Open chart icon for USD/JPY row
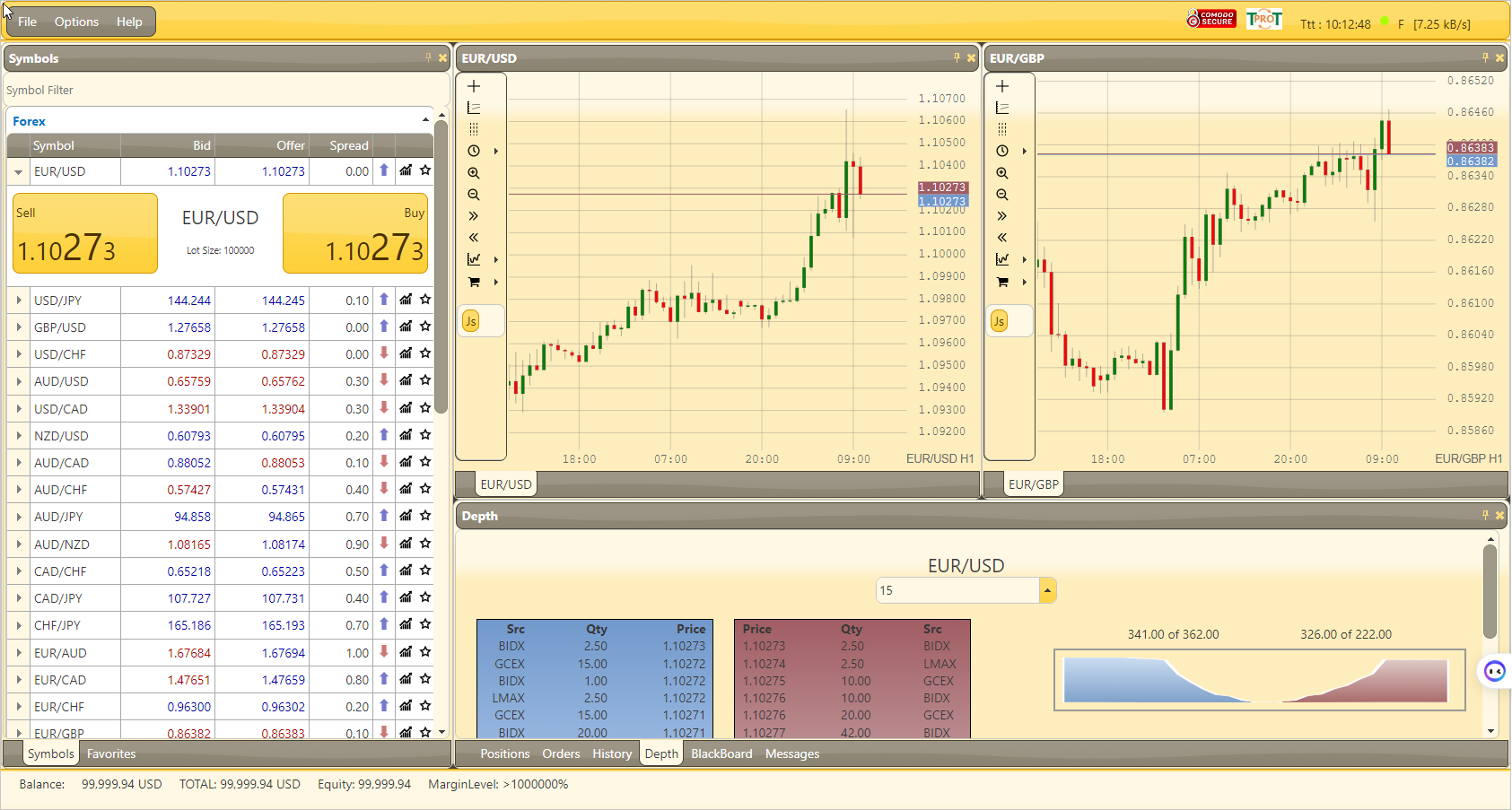This screenshot has width=1512, height=810. tap(406, 300)
